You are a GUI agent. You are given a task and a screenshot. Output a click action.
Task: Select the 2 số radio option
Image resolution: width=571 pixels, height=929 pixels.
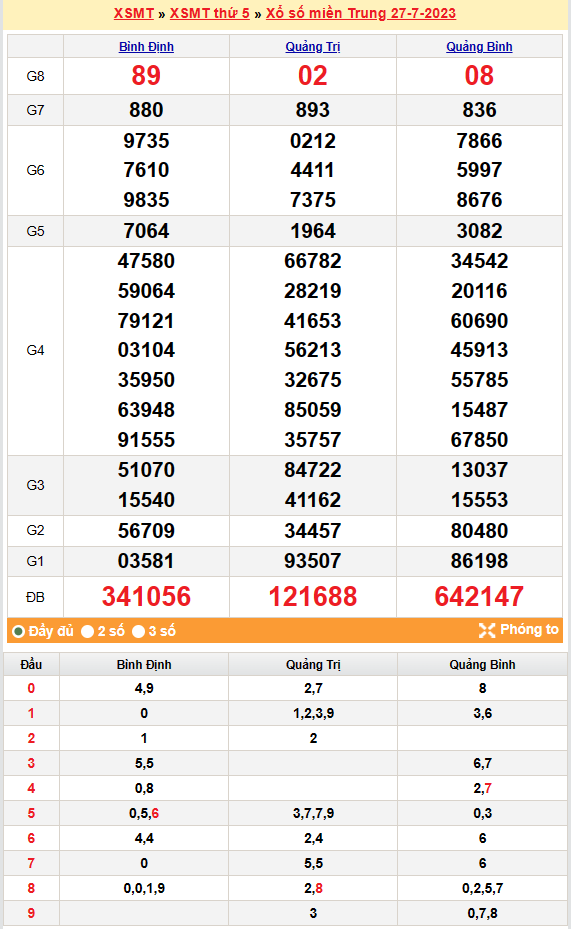pyautogui.click(x=88, y=632)
